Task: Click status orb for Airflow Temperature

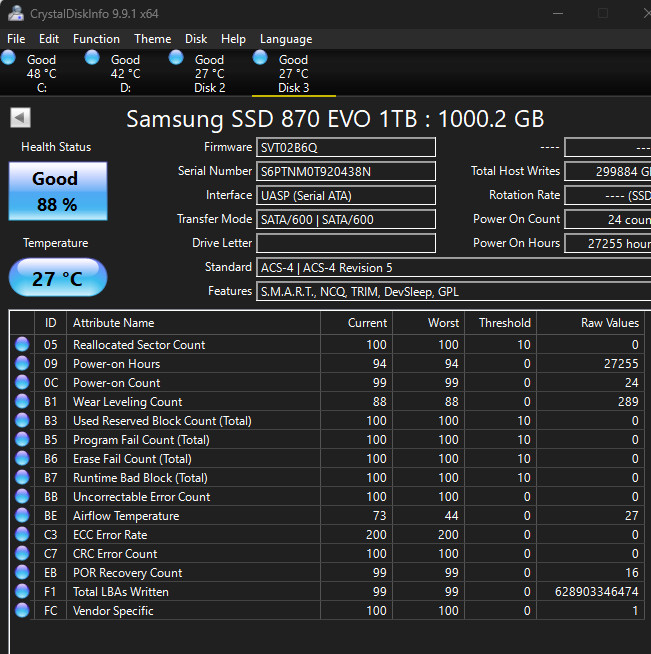Action: click(22, 515)
